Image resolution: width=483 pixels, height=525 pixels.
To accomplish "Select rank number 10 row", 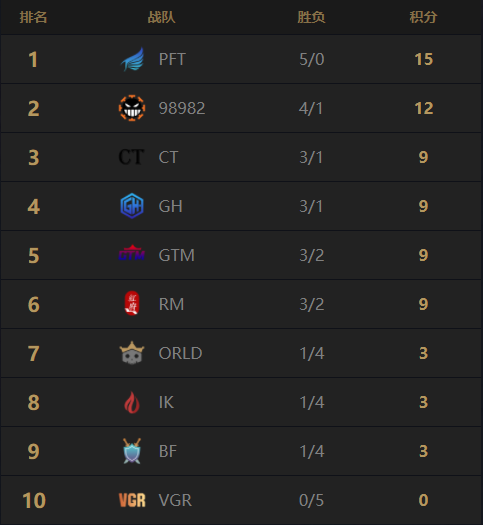I will click(x=241, y=500).
